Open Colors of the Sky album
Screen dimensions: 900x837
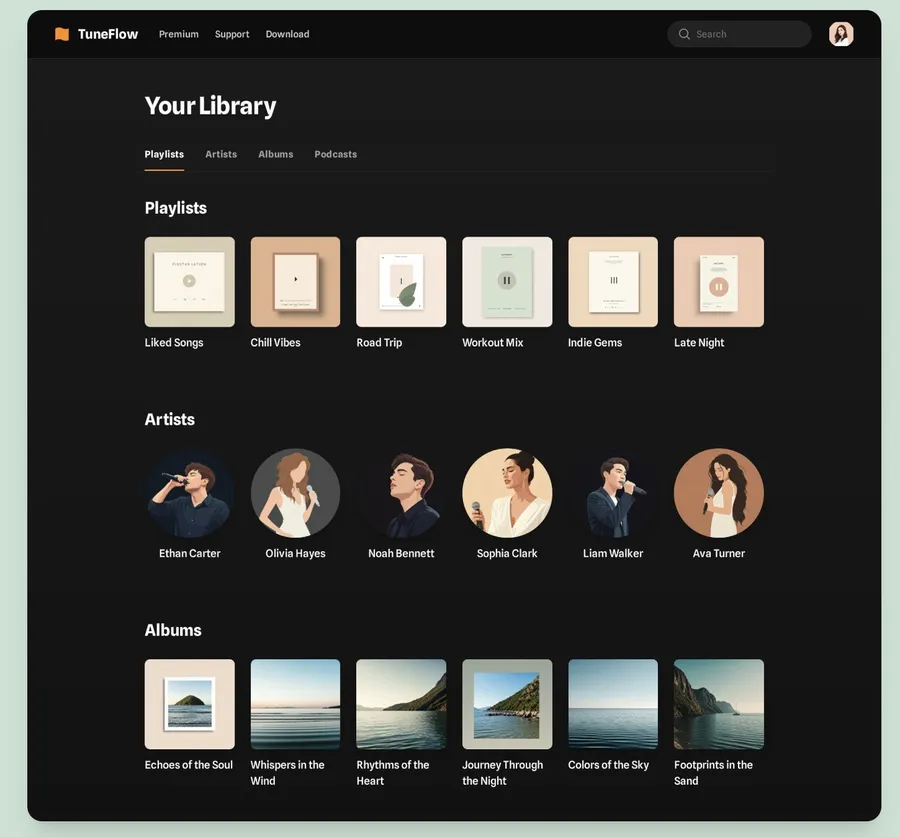click(x=613, y=704)
